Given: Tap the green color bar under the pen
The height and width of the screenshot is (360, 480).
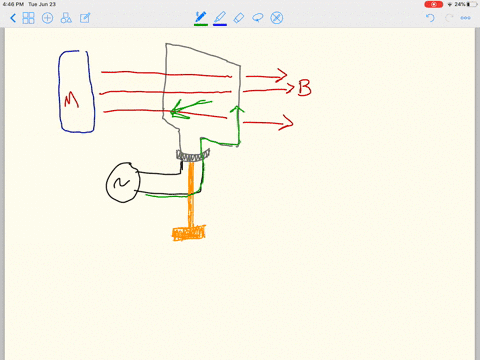Looking at the screenshot, I should click(201, 25).
